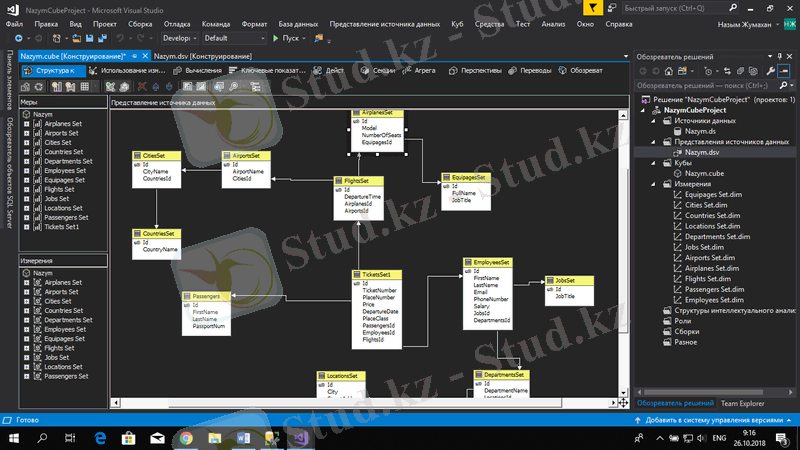Click the Move Up blue arrow icon
800x450 pixels.
[156, 87]
